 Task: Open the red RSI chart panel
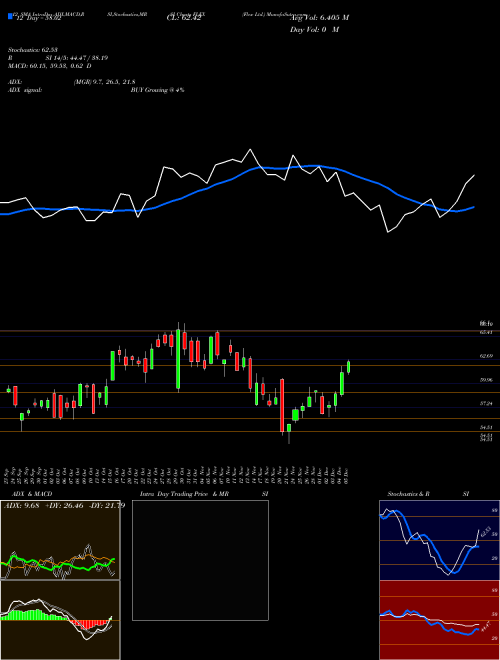tap(439, 620)
